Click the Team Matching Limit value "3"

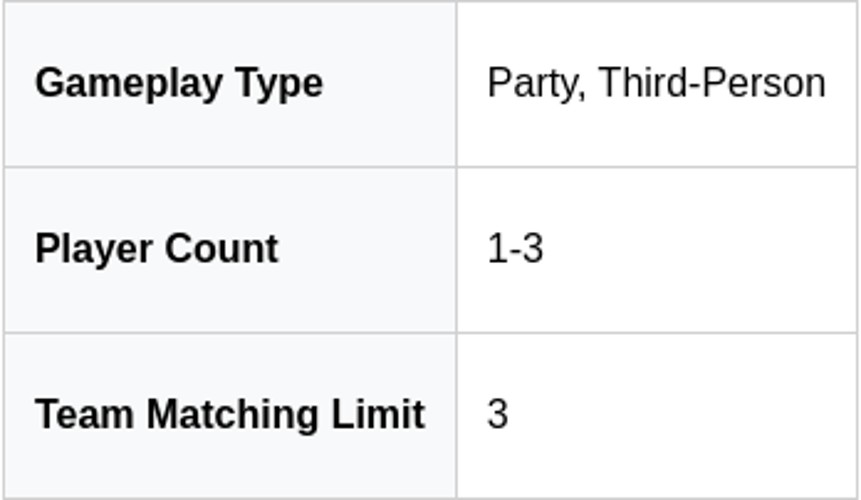point(497,415)
